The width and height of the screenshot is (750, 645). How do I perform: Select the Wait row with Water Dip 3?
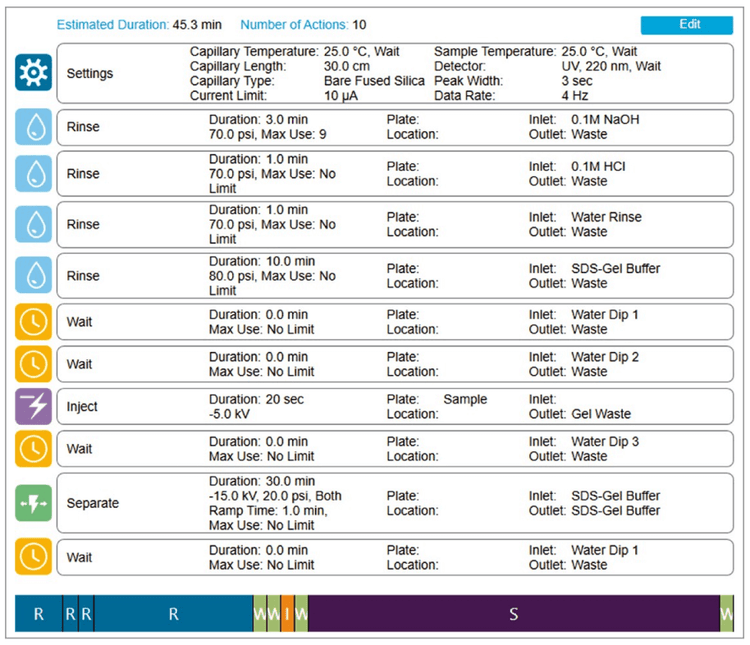(395, 449)
